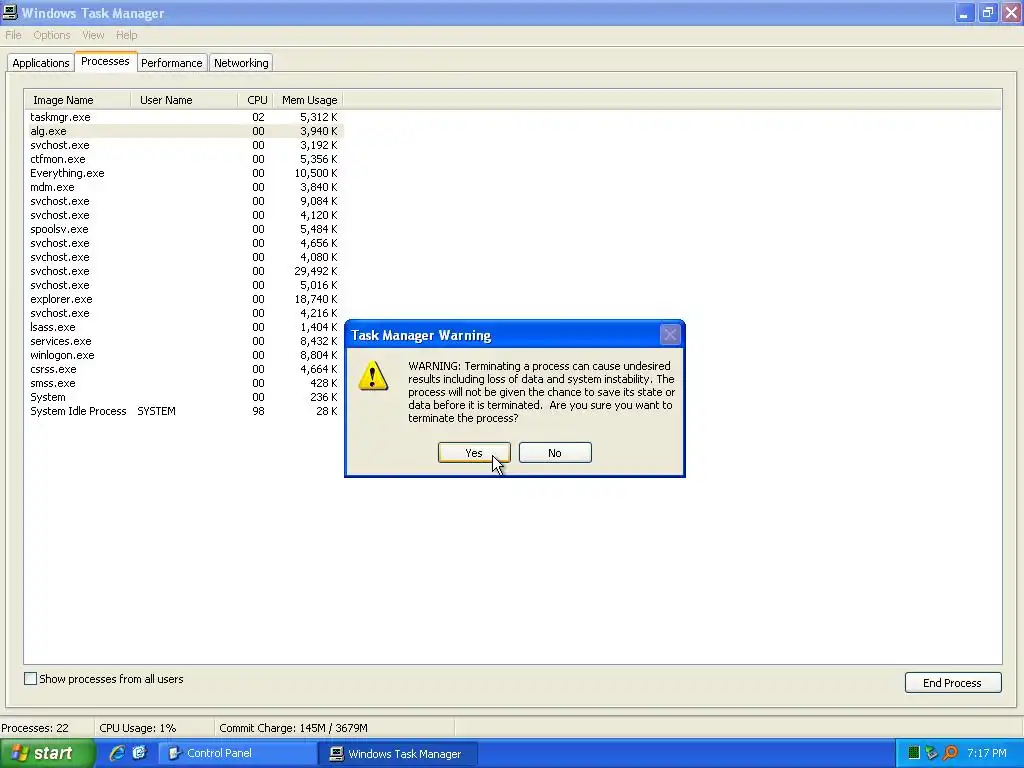Click the orange magnifier Everything tray icon
This screenshot has height=768, width=1024.
tap(950, 753)
